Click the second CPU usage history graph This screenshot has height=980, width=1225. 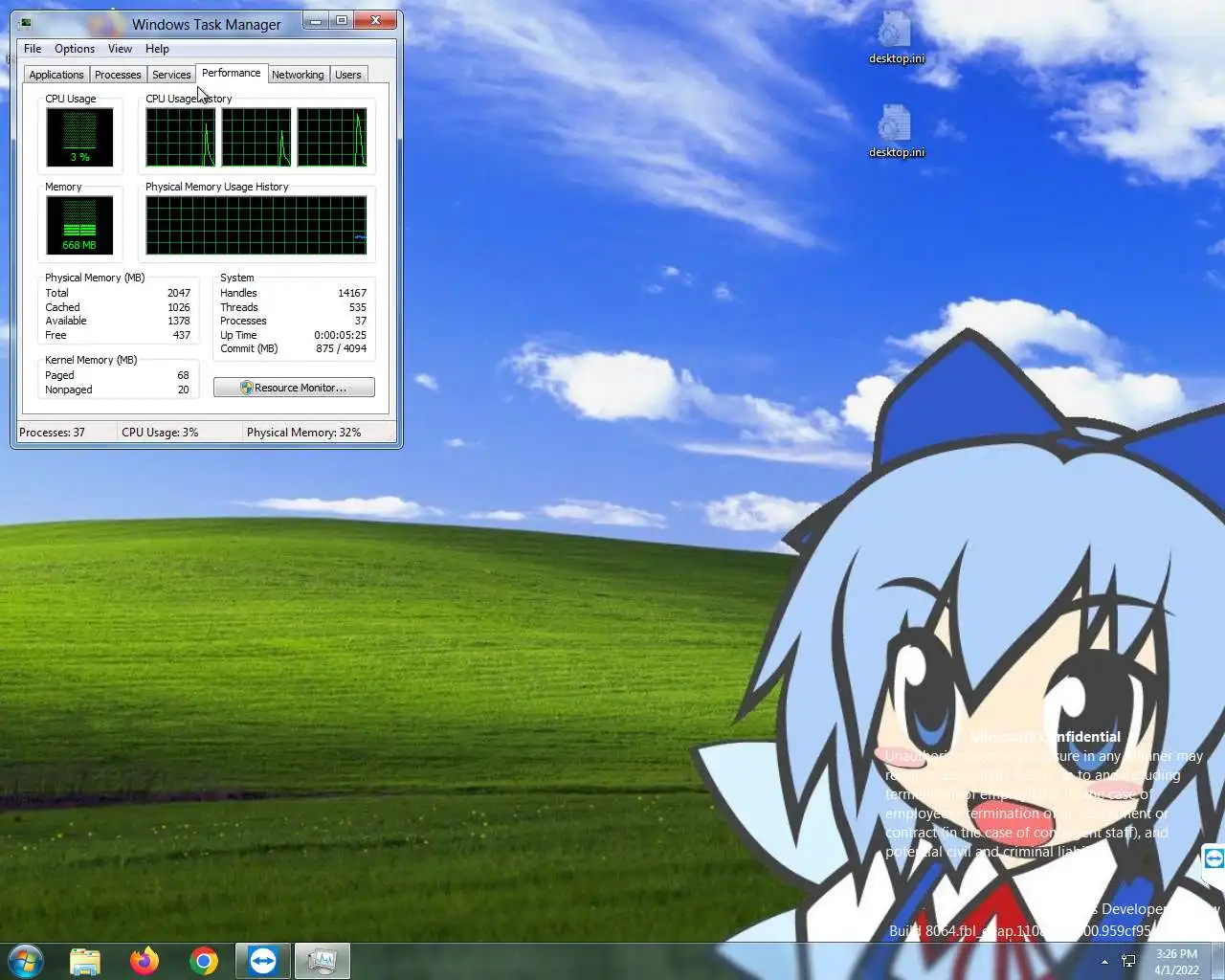(256, 137)
